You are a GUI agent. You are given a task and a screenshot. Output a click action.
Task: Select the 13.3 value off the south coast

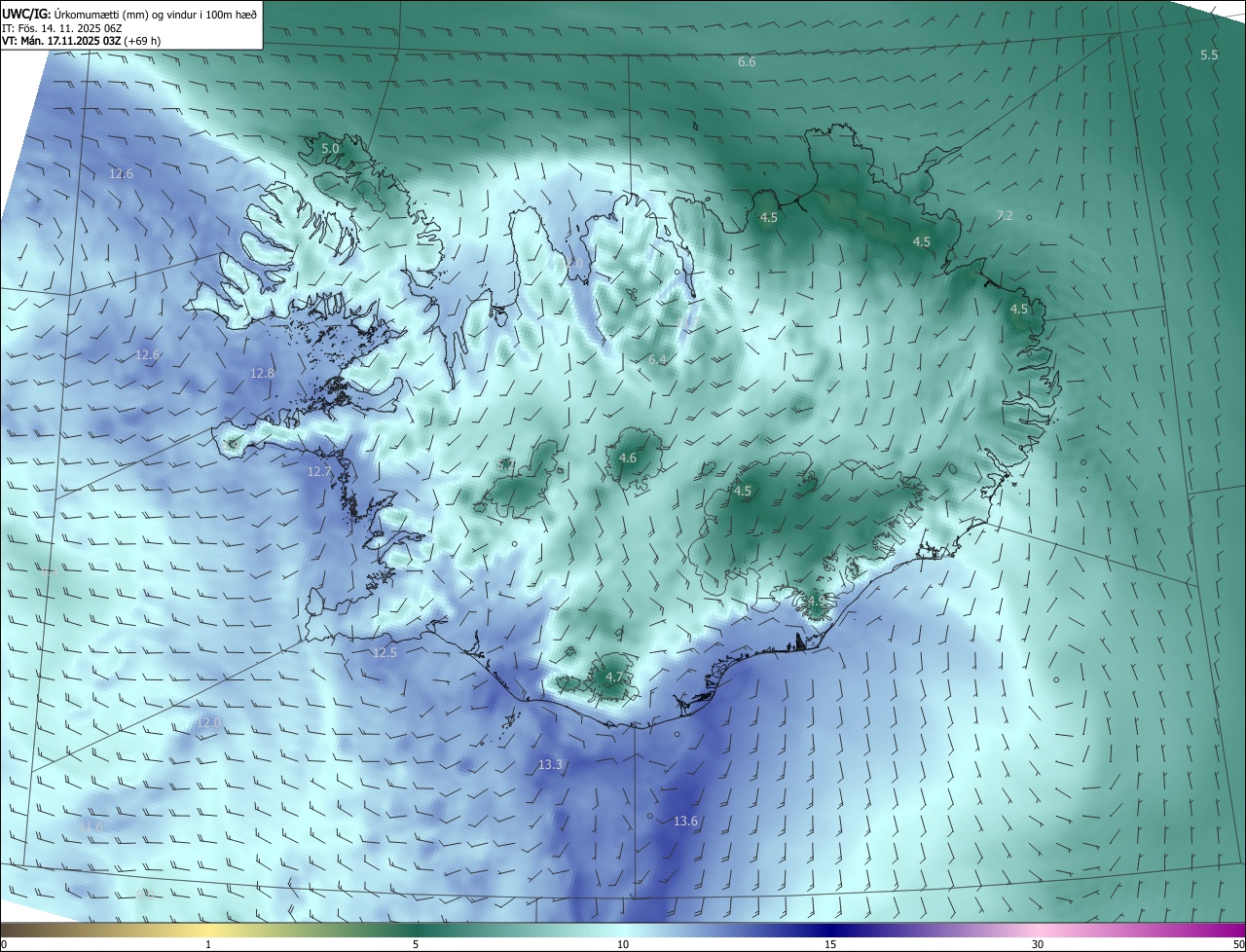pos(550,765)
